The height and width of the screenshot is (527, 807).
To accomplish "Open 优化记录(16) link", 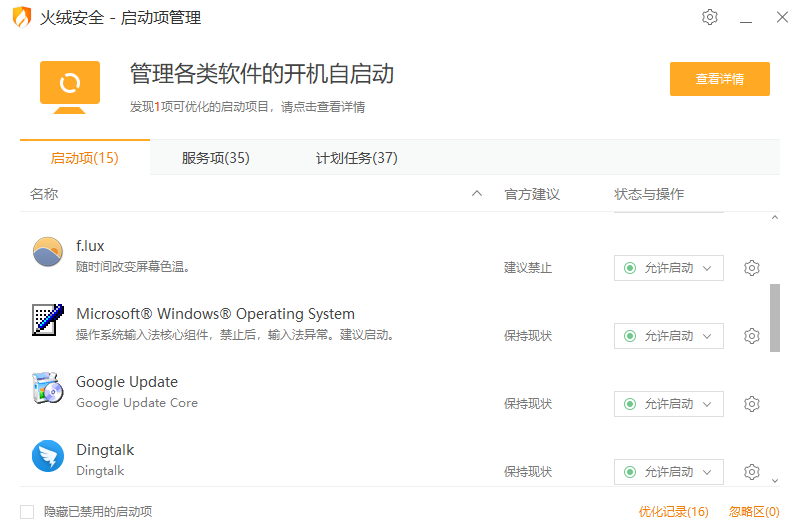I will (x=673, y=512).
